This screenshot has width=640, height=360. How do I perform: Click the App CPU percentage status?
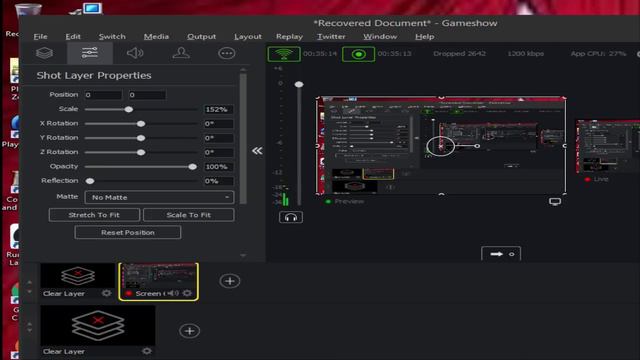598,53
